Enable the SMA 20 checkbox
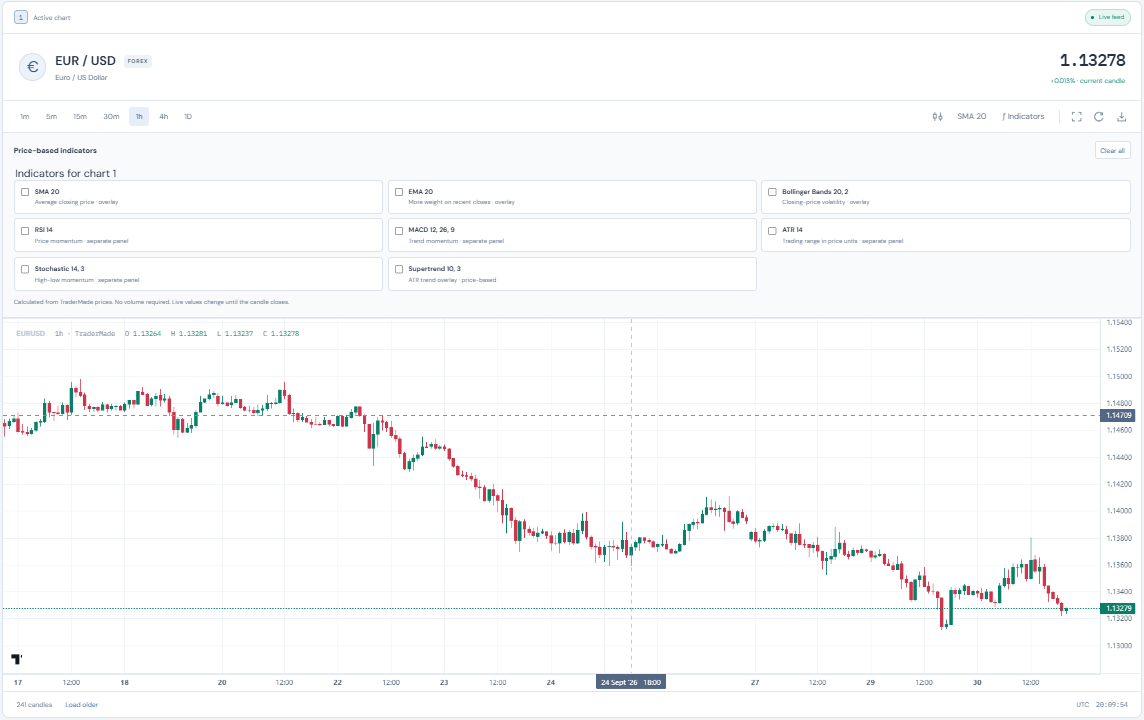 (25, 192)
